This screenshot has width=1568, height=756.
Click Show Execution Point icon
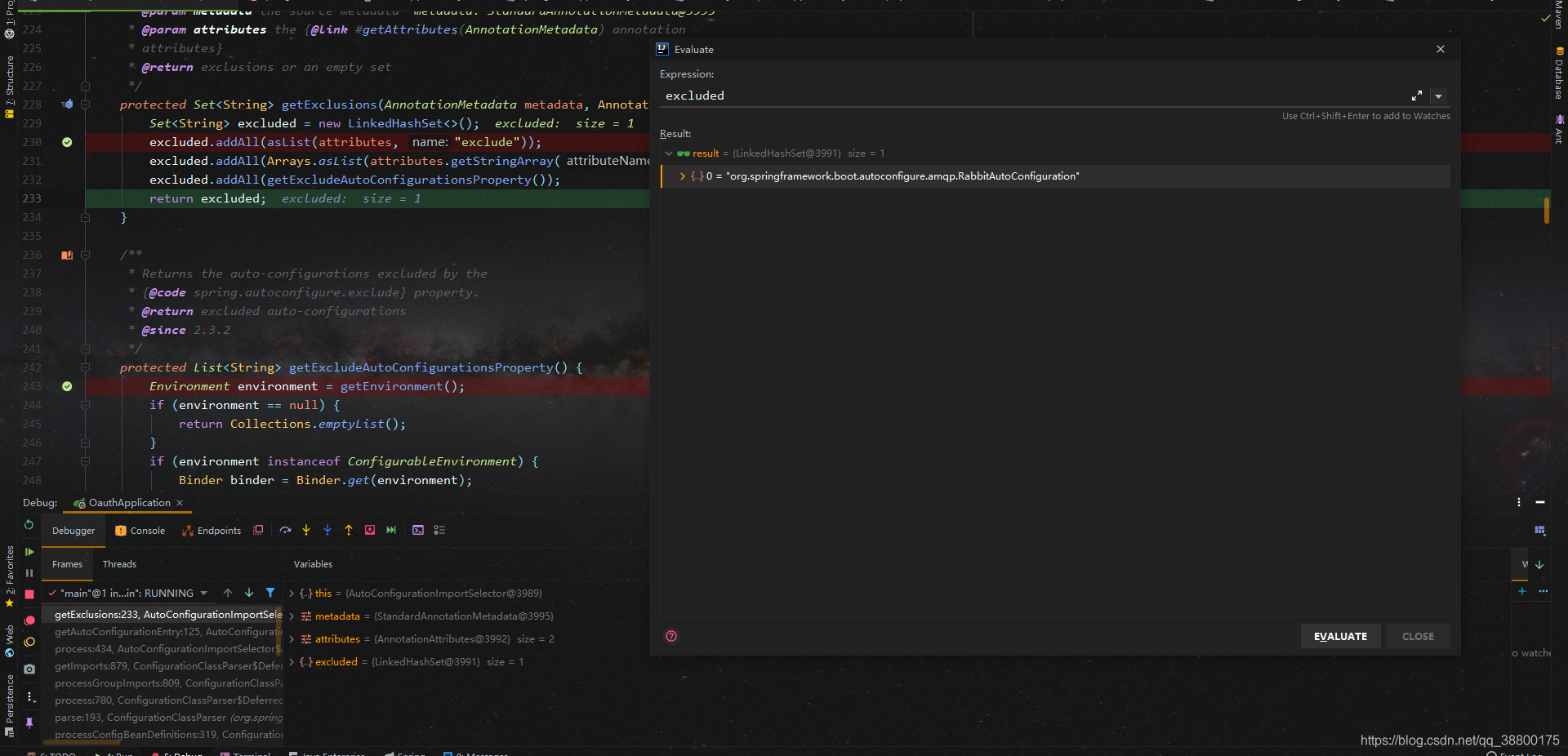[258, 530]
